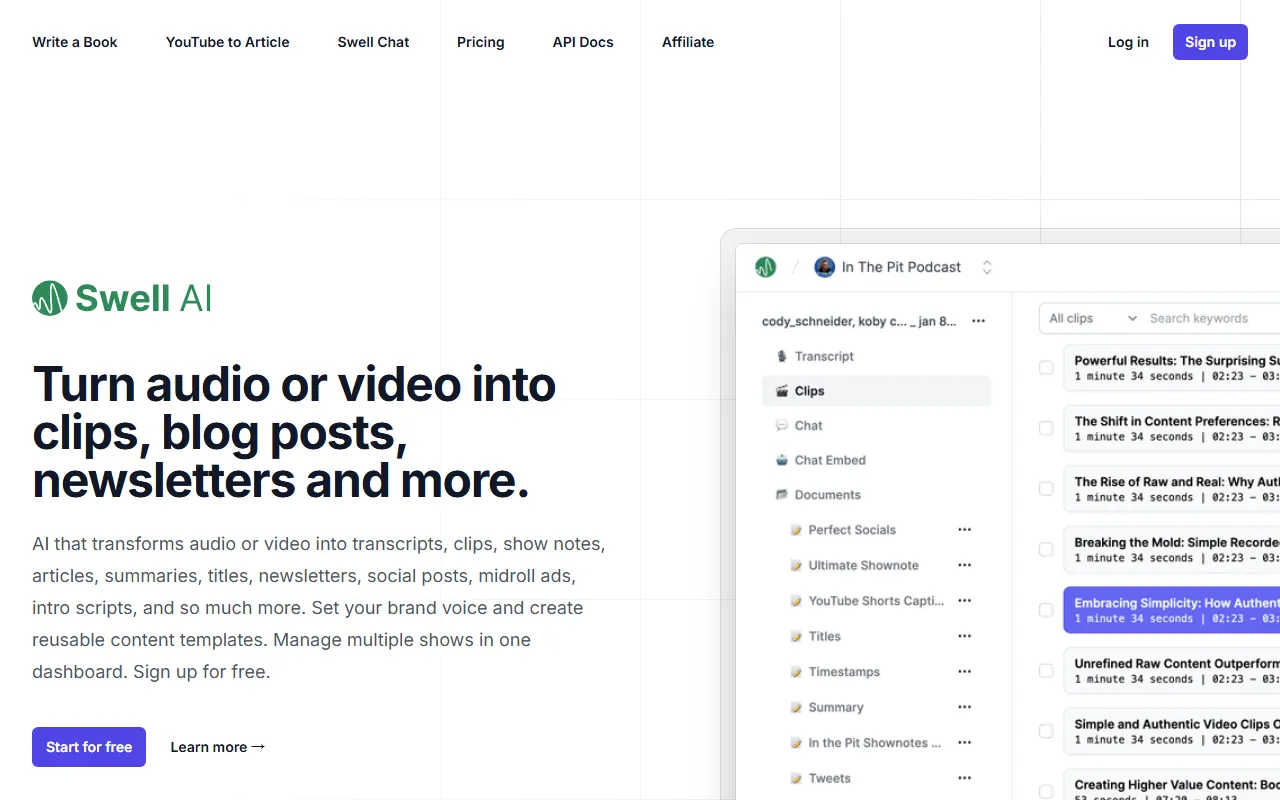Open the All clips dropdown filter
This screenshot has width=1280, height=800.
pyautogui.click(x=1092, y=318)
